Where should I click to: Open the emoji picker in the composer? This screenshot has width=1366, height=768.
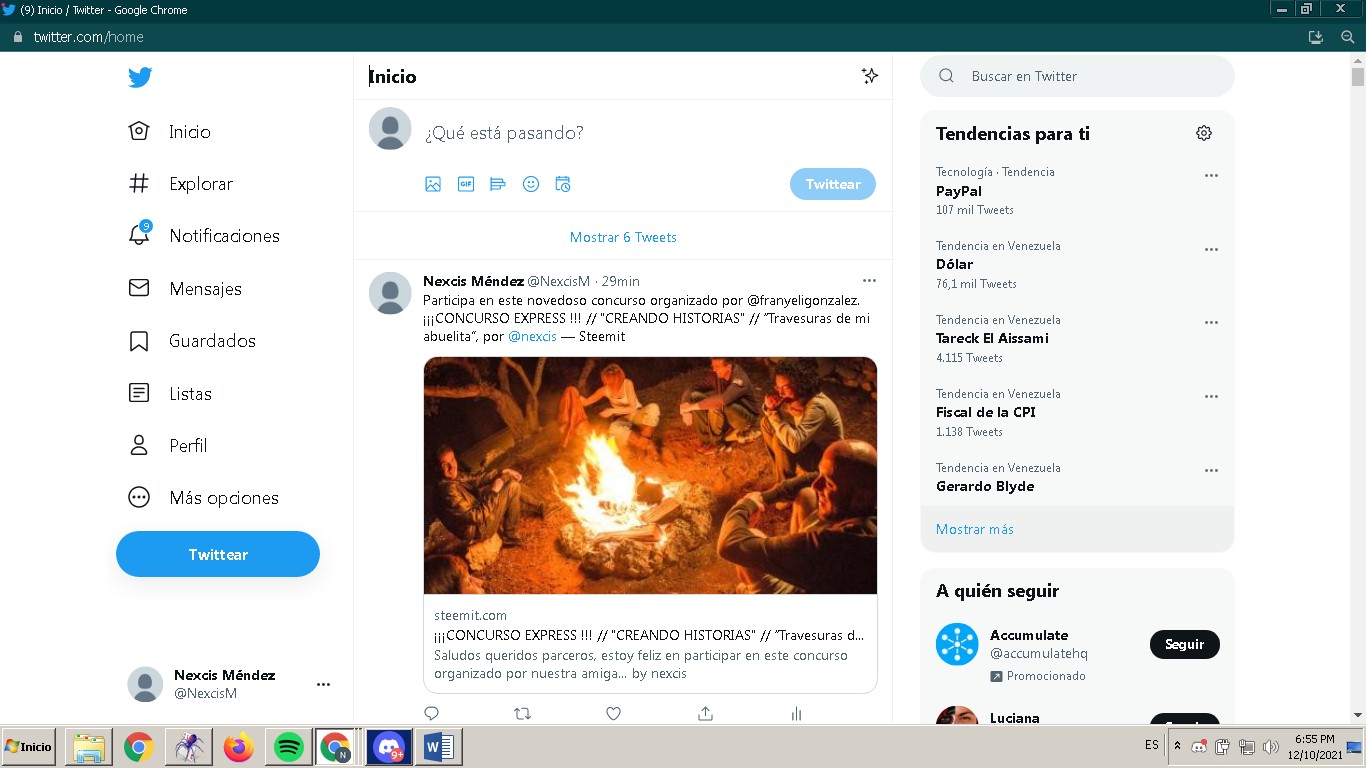tap(531, 184)
